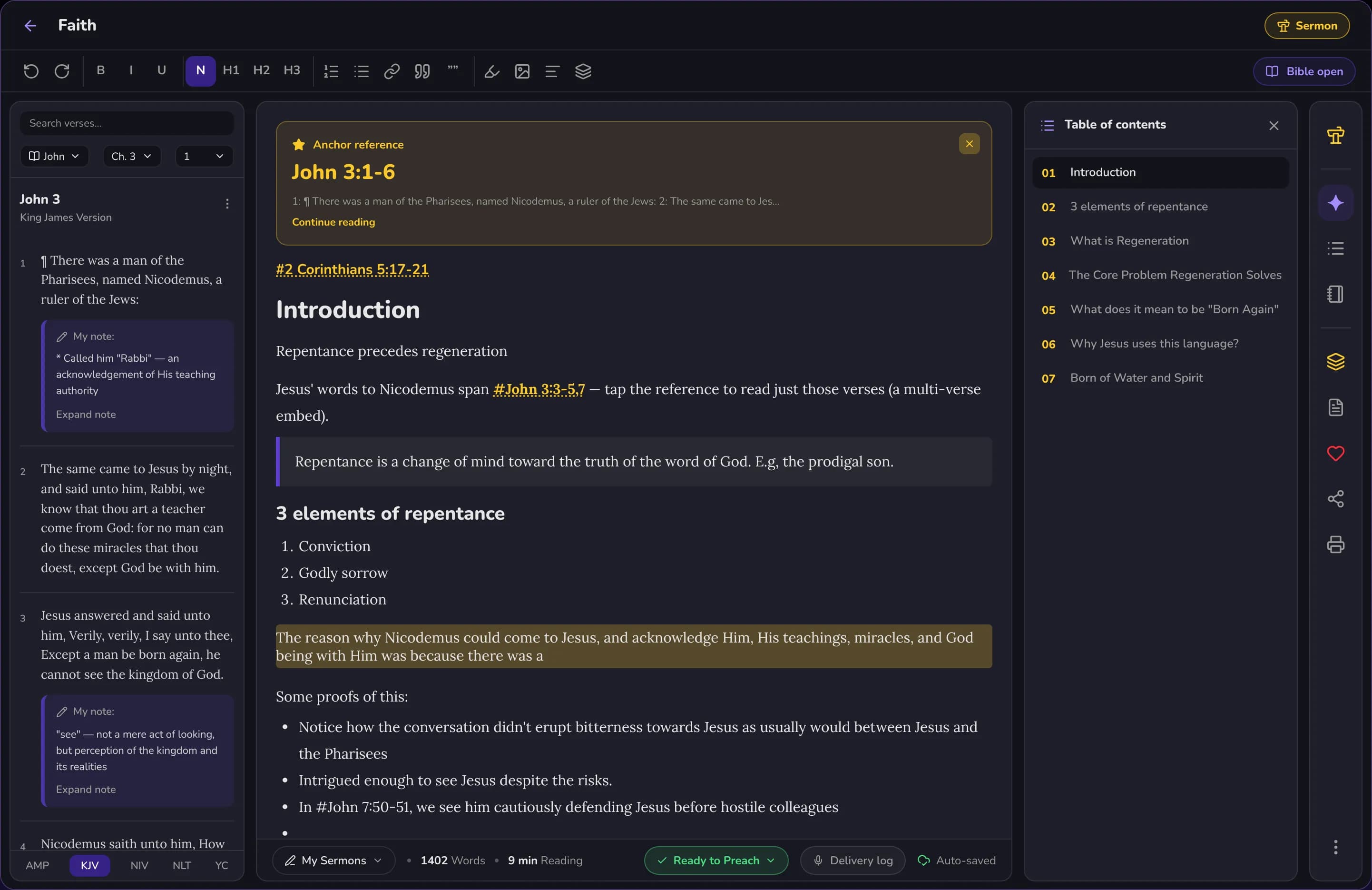Switch to NLT translation
This screenshot has height=890, width=1372.
182,865
